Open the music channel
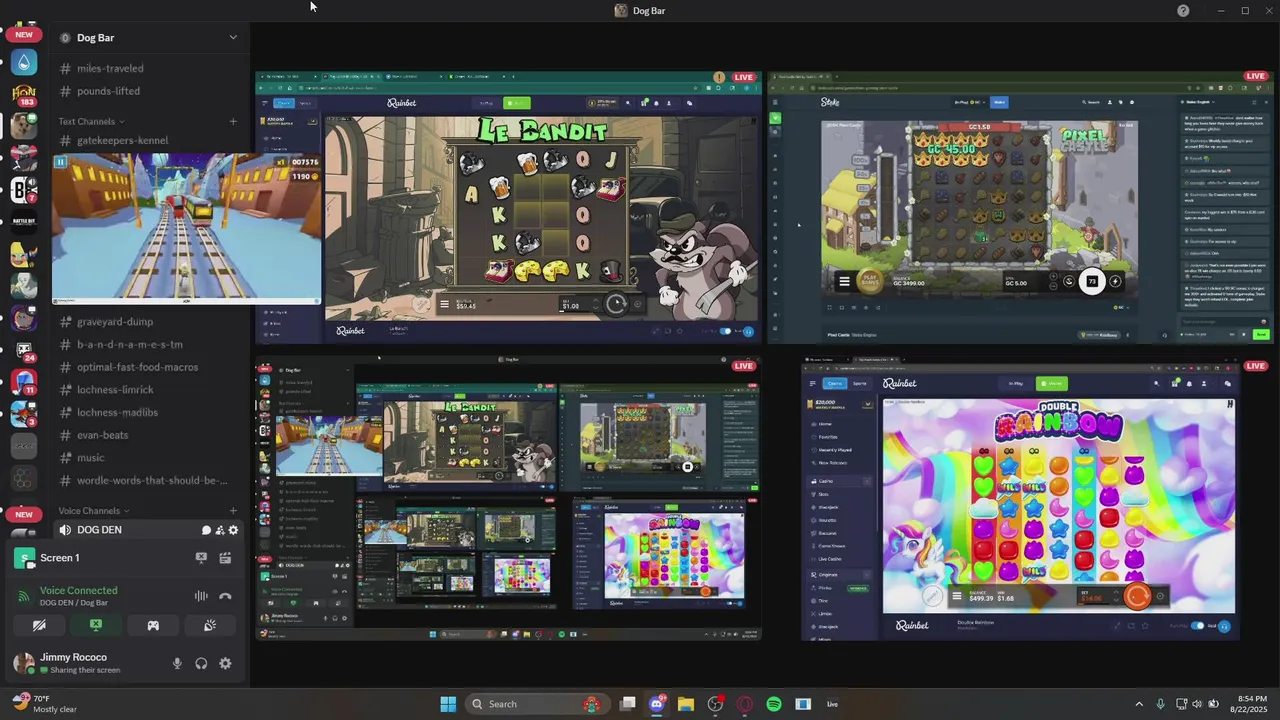 click(x=148, y=458)
